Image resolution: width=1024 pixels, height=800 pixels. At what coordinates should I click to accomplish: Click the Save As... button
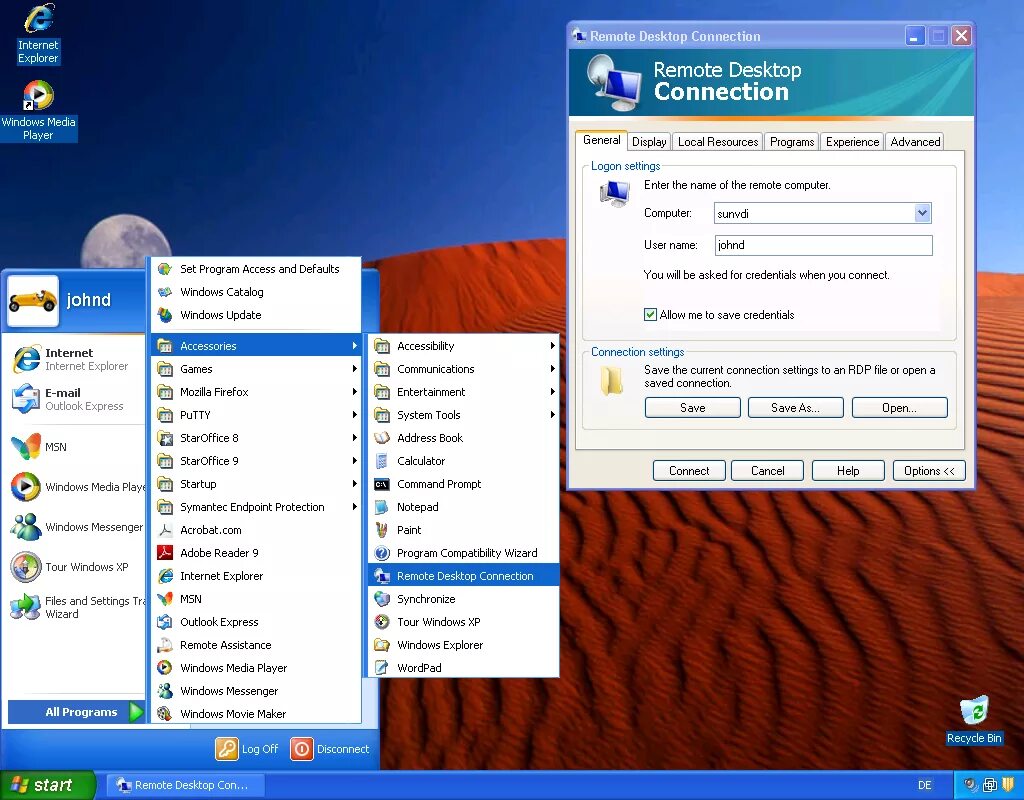(x=795, y=408)
